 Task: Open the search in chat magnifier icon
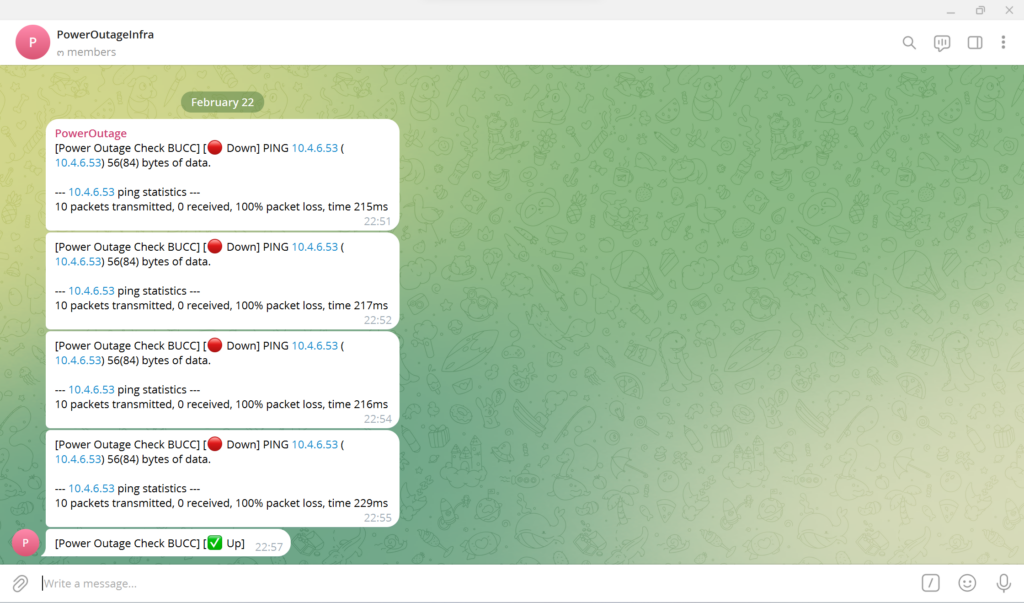pyautogui.click(x=909, y=43)
